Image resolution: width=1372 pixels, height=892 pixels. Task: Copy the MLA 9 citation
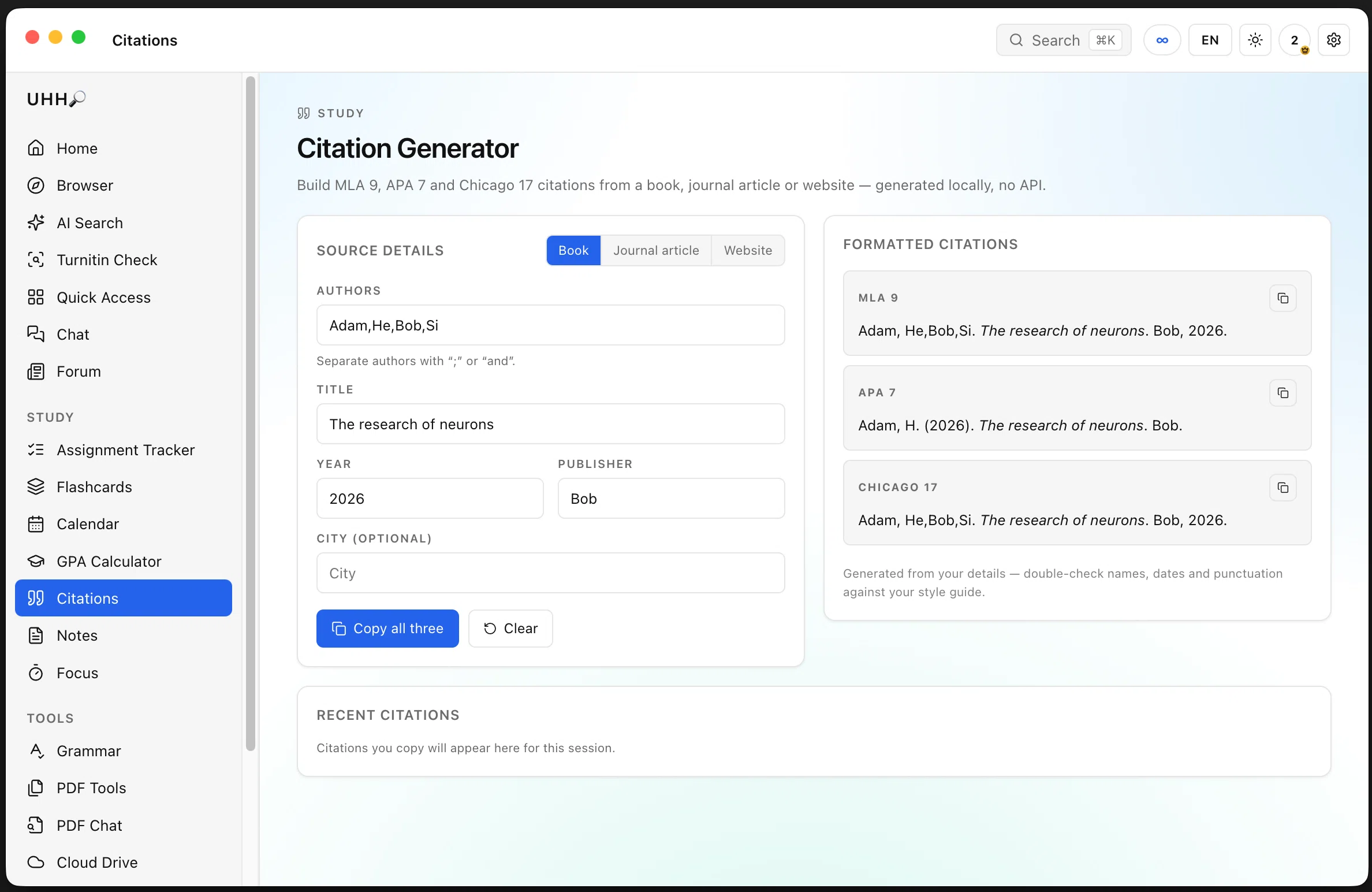(1282, 298)
